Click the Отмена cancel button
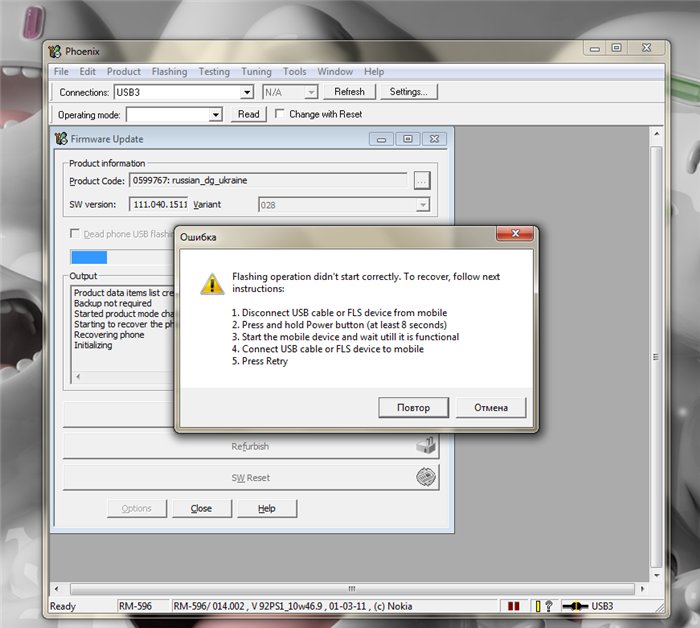The width and height of the screenshot is (700, 628). (x=491, y=407)
